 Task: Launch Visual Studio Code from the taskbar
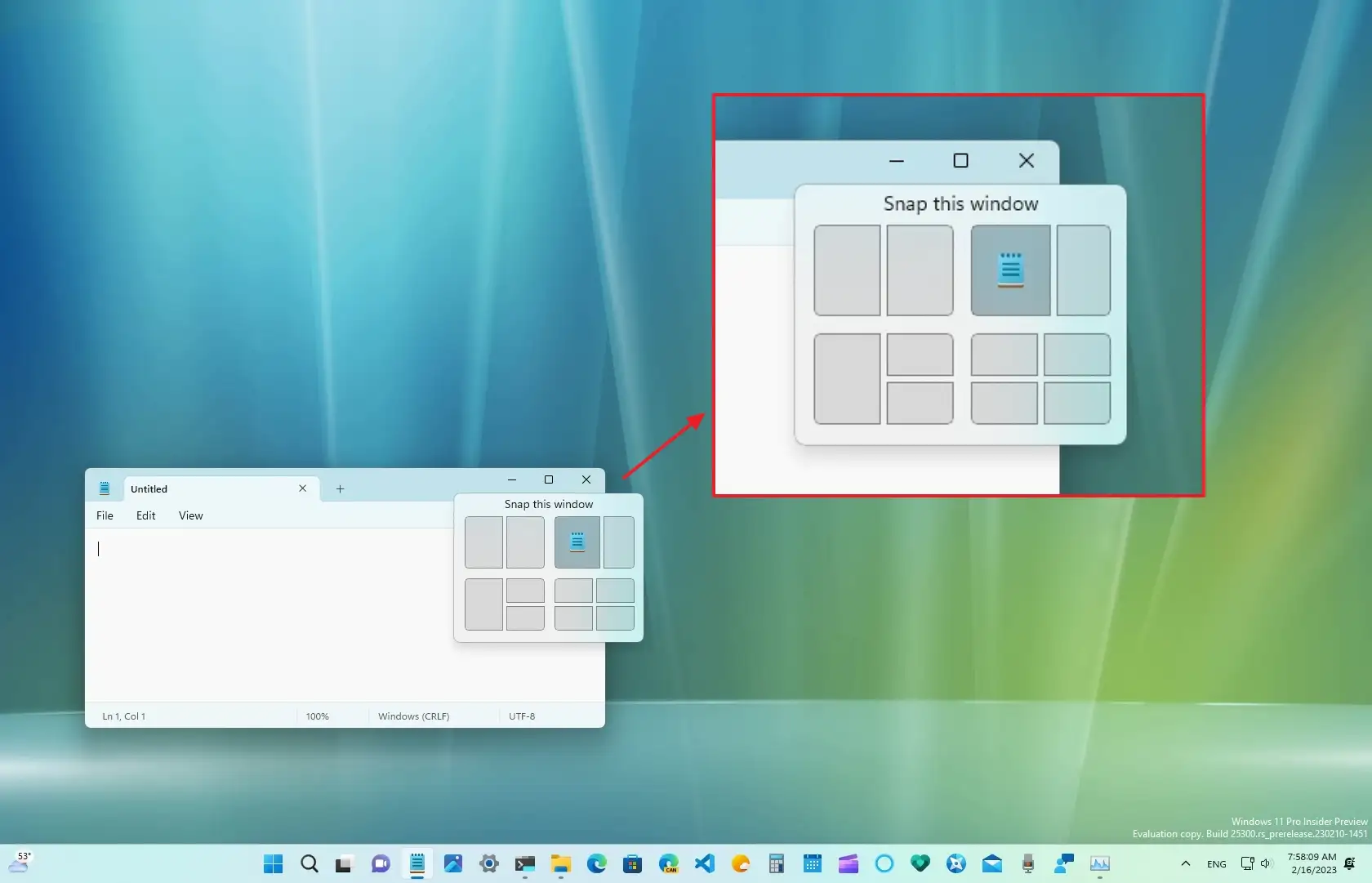[705, 863]
